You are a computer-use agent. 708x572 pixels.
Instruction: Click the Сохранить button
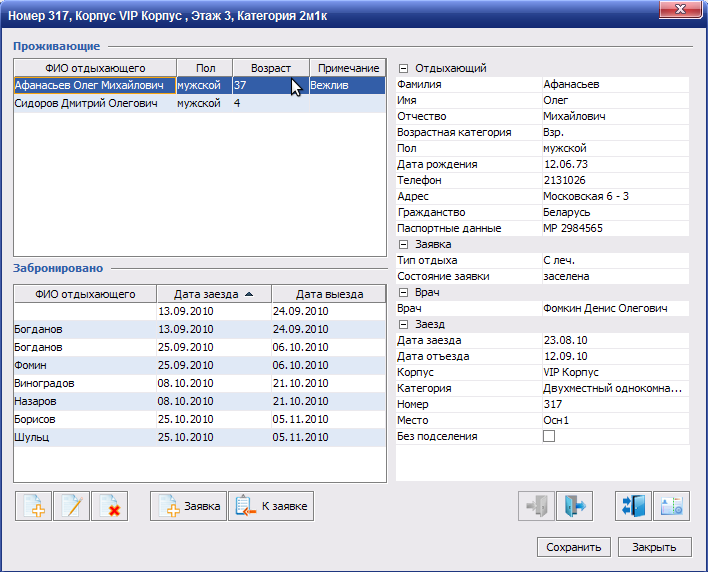573,547
